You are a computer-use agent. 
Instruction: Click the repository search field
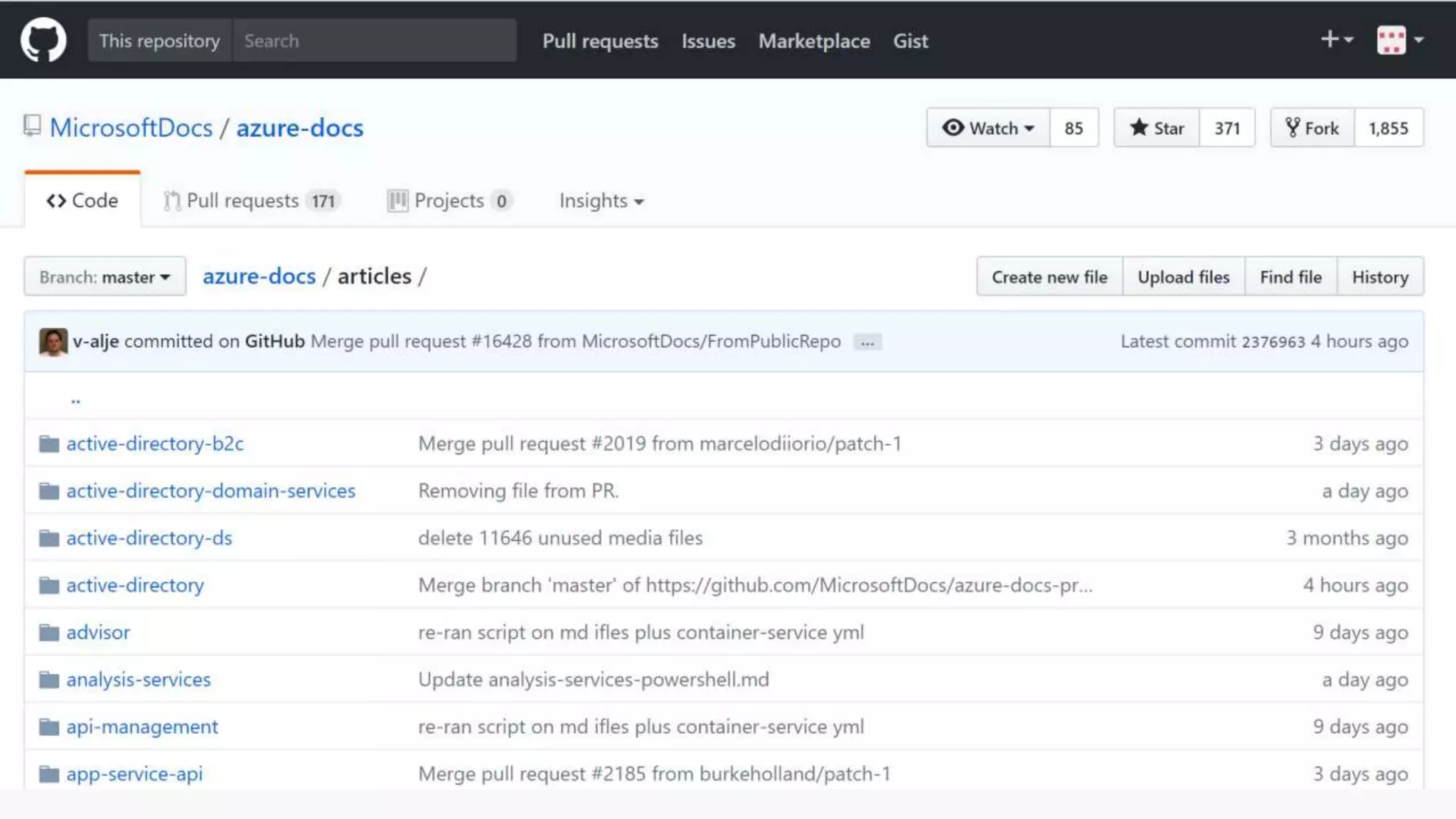pos(375,41)
